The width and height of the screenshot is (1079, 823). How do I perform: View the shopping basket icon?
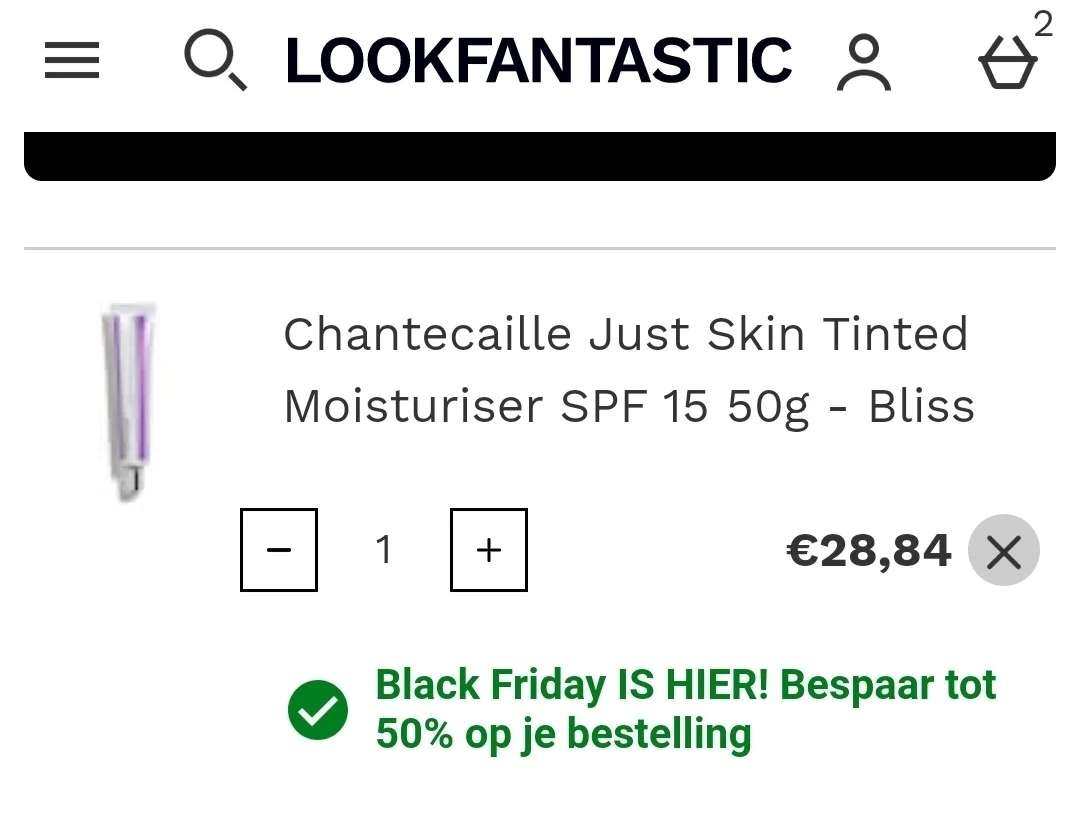(x=1007, y=64)
